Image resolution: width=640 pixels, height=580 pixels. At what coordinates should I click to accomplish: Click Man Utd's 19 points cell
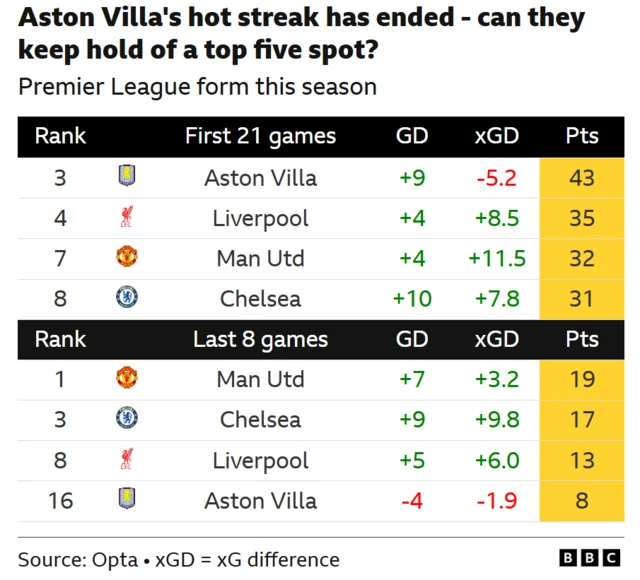582,379
